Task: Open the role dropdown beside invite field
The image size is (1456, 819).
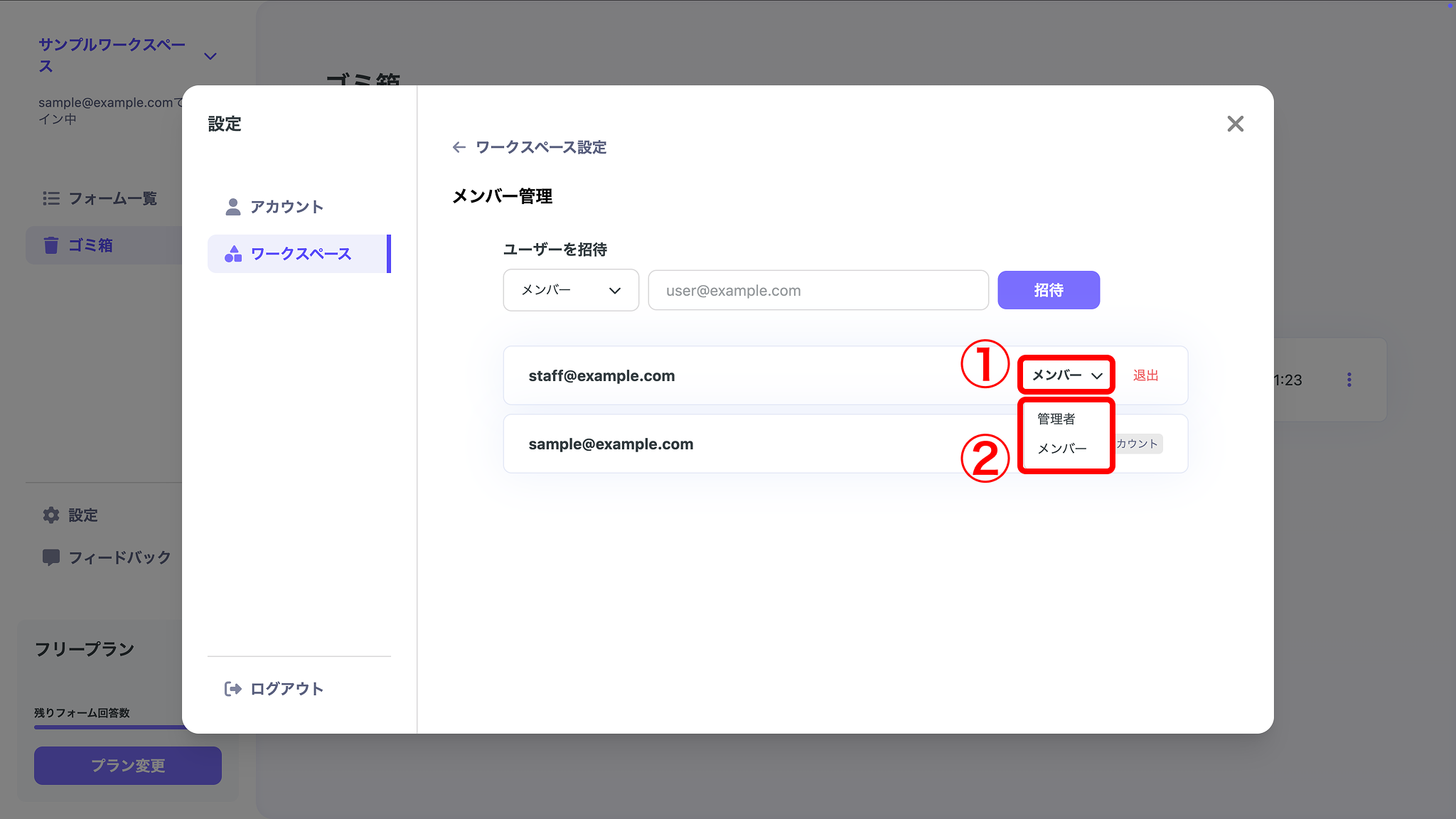Action: click(x=570, y=290)
